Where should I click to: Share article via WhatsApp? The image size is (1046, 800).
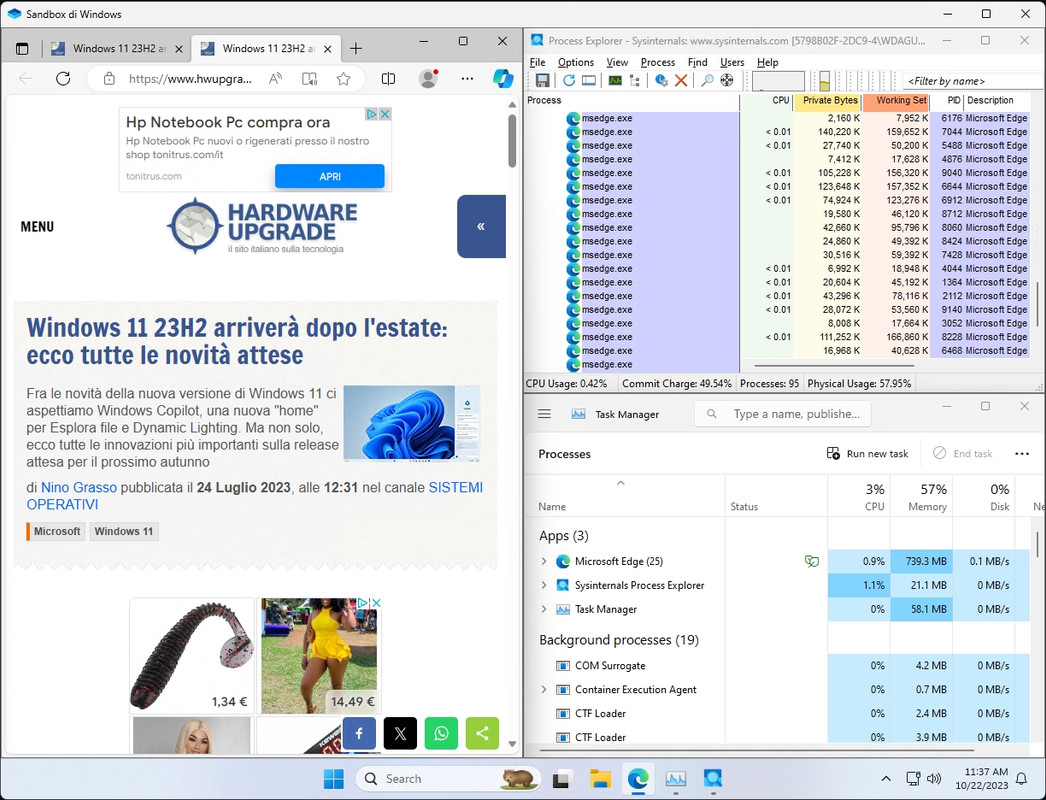441,733
